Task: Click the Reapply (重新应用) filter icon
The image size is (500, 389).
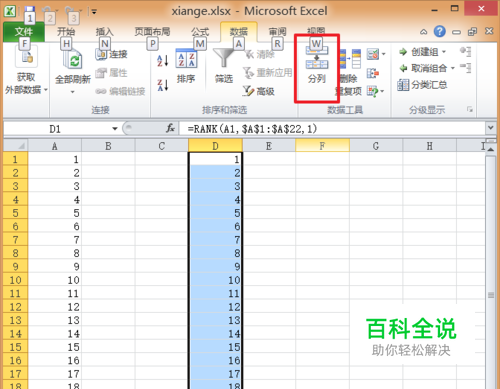Action: pyautogui.click(x=248, y=73)
